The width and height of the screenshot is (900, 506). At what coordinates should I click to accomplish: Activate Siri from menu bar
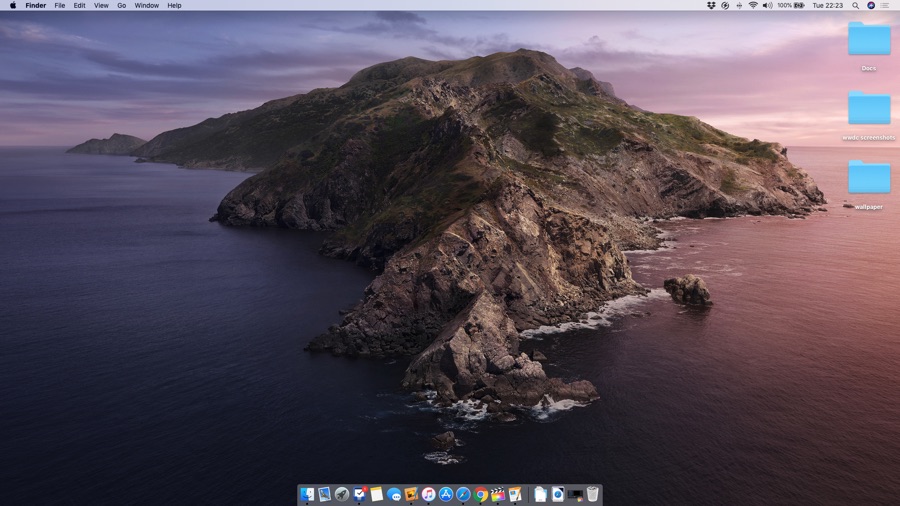871,5
